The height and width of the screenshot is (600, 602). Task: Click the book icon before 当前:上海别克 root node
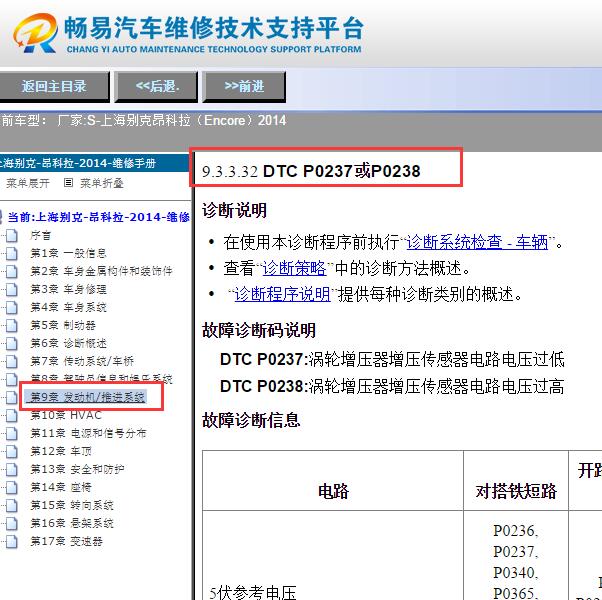coord(1,217)
